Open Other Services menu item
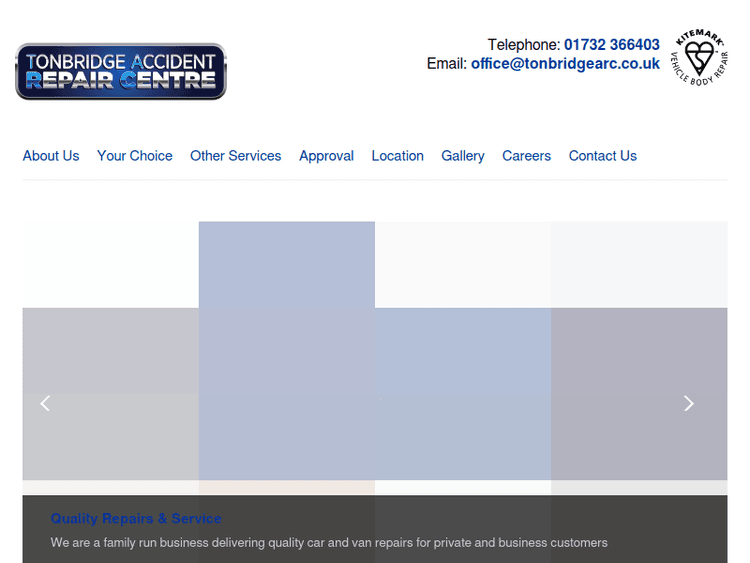Screen dimensions: 750x563 tap(235, 156)
